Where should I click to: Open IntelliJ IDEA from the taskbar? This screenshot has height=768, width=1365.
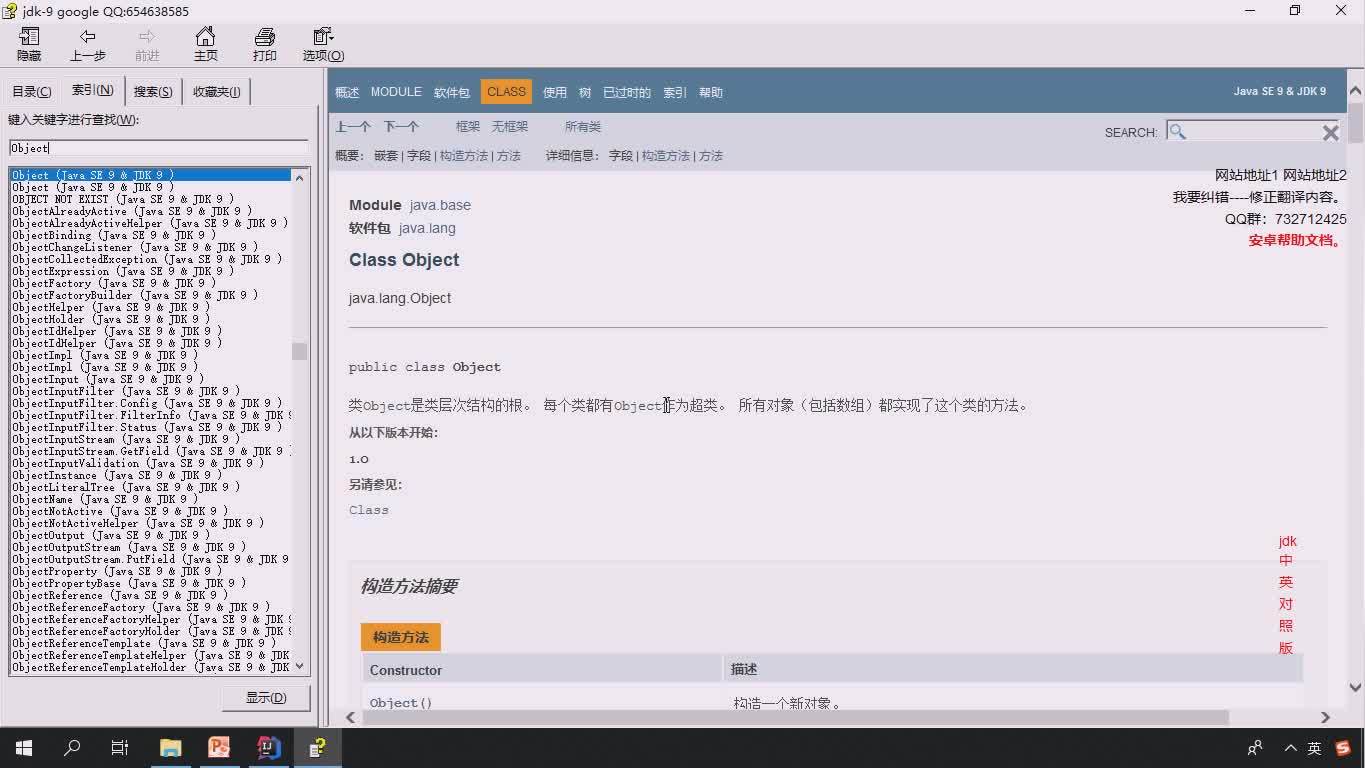268,747
